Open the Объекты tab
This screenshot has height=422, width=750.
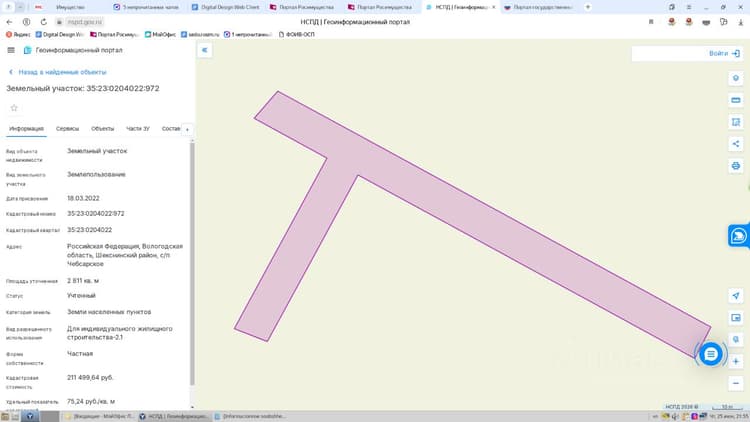coord(102,128)
